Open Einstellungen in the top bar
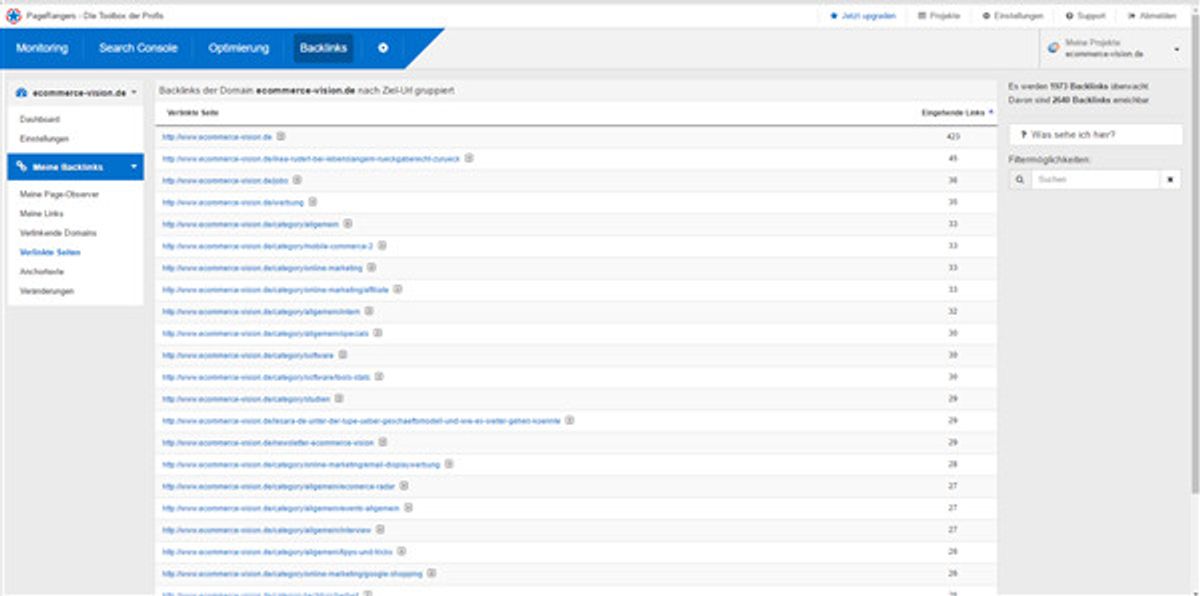Screen dimensions: 1200x596 point(1012,16)
